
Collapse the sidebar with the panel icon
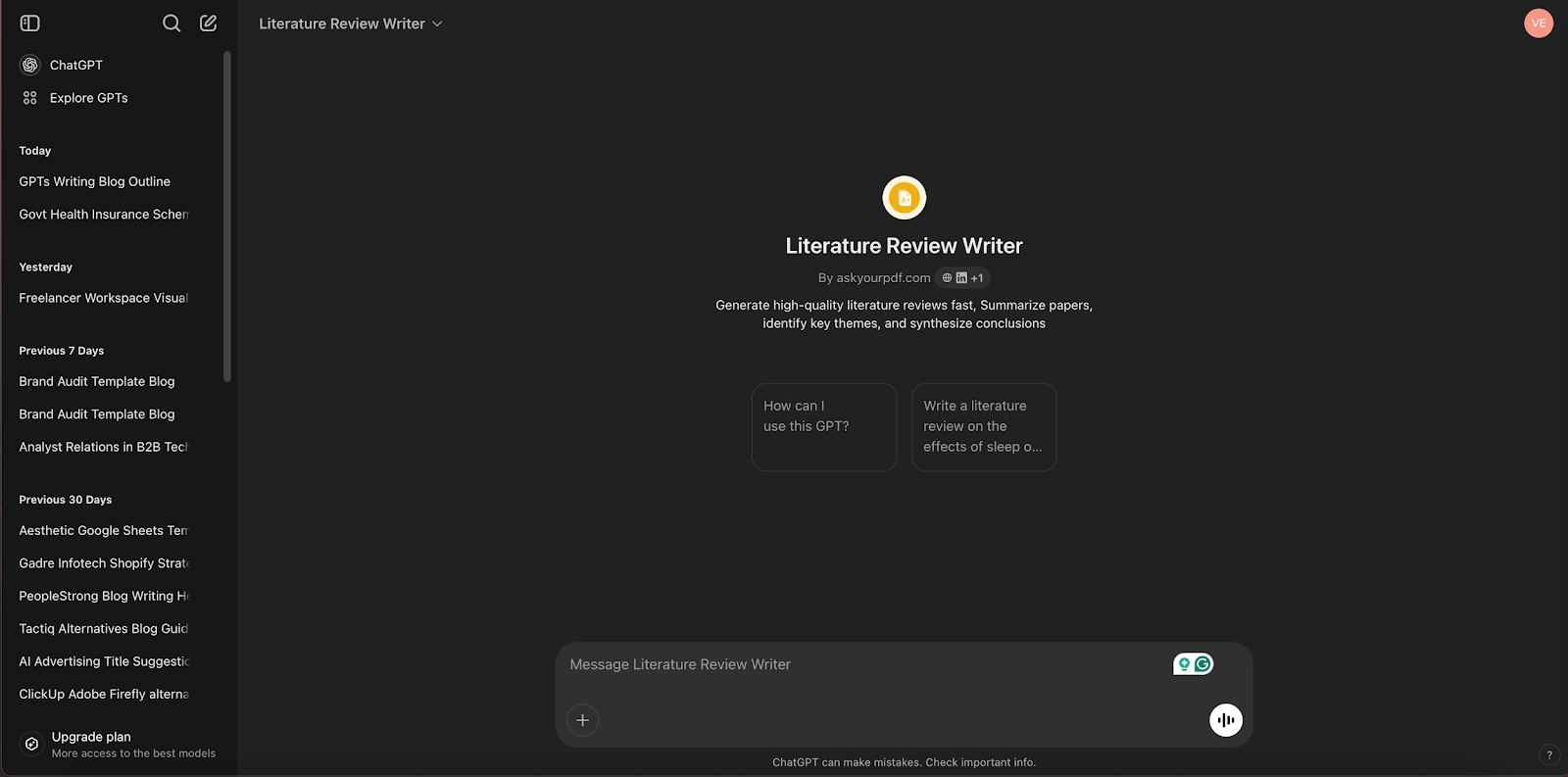click(30, 23)
